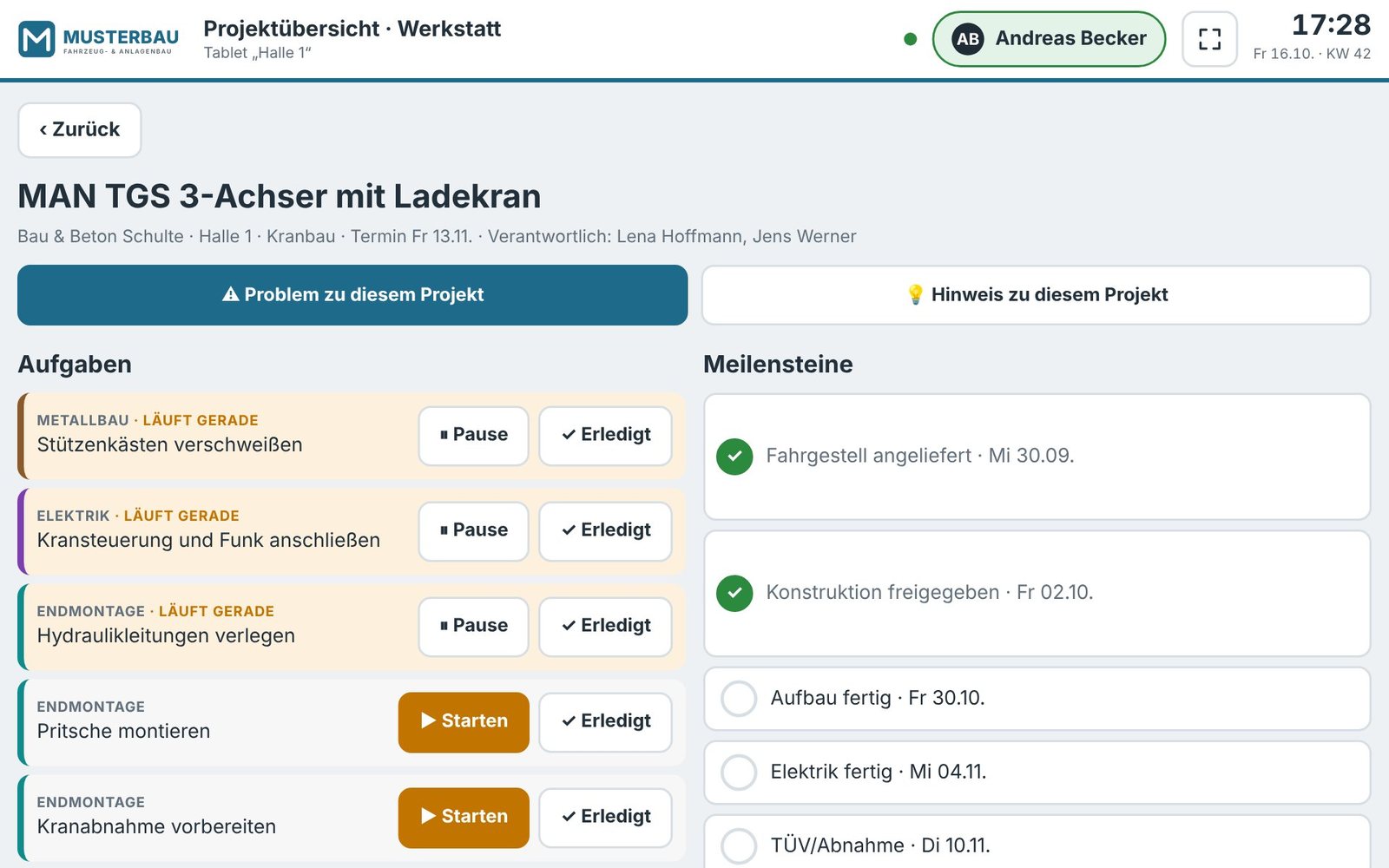Check off Aufbau fertig milestone
The width and height of the screenshot is (1389, 868).
pos(740,699)
